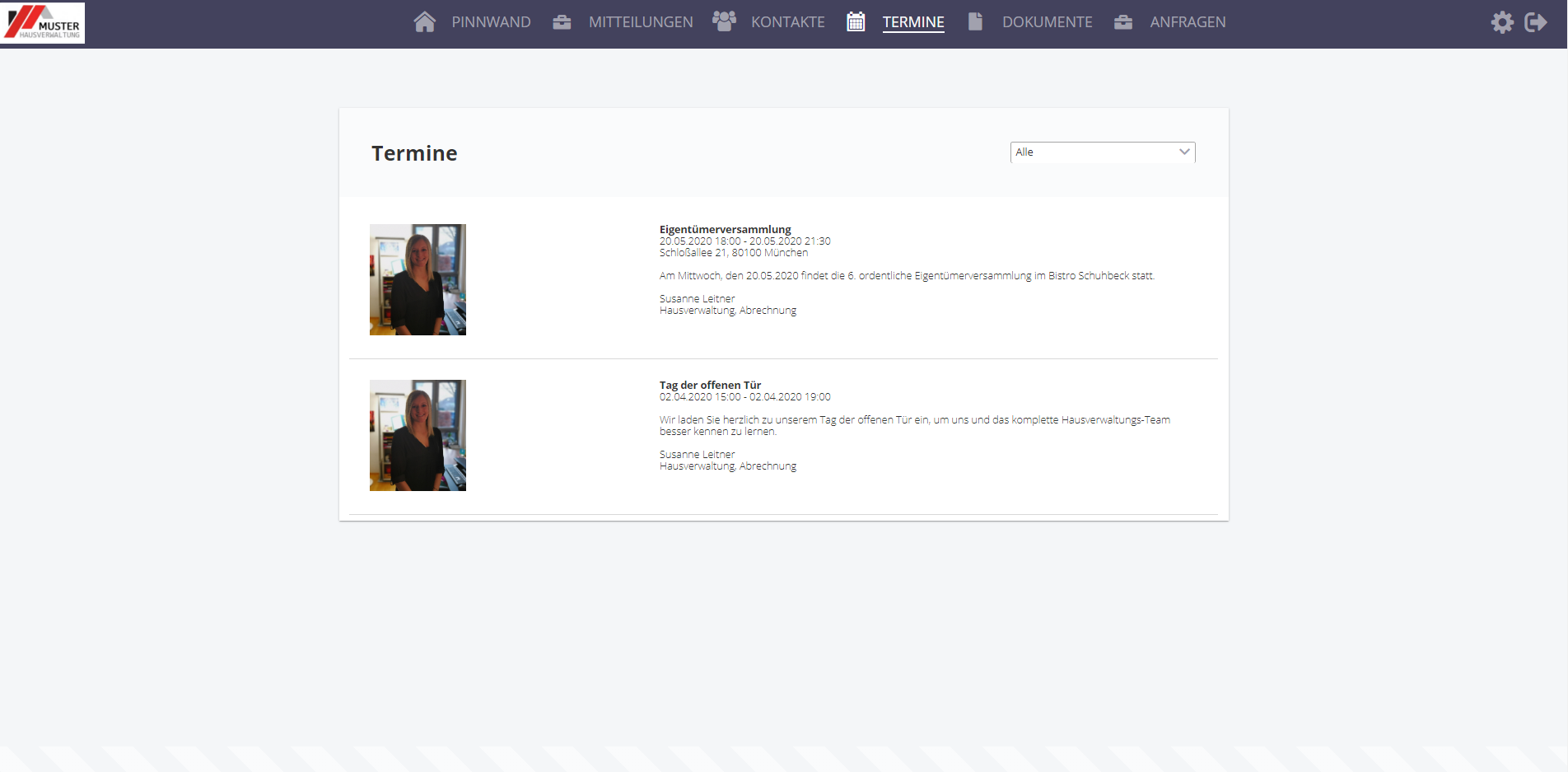Click Susanne Leitner's lower profile photo
The image size is (1568, 772).
click(x=417, y=435)
